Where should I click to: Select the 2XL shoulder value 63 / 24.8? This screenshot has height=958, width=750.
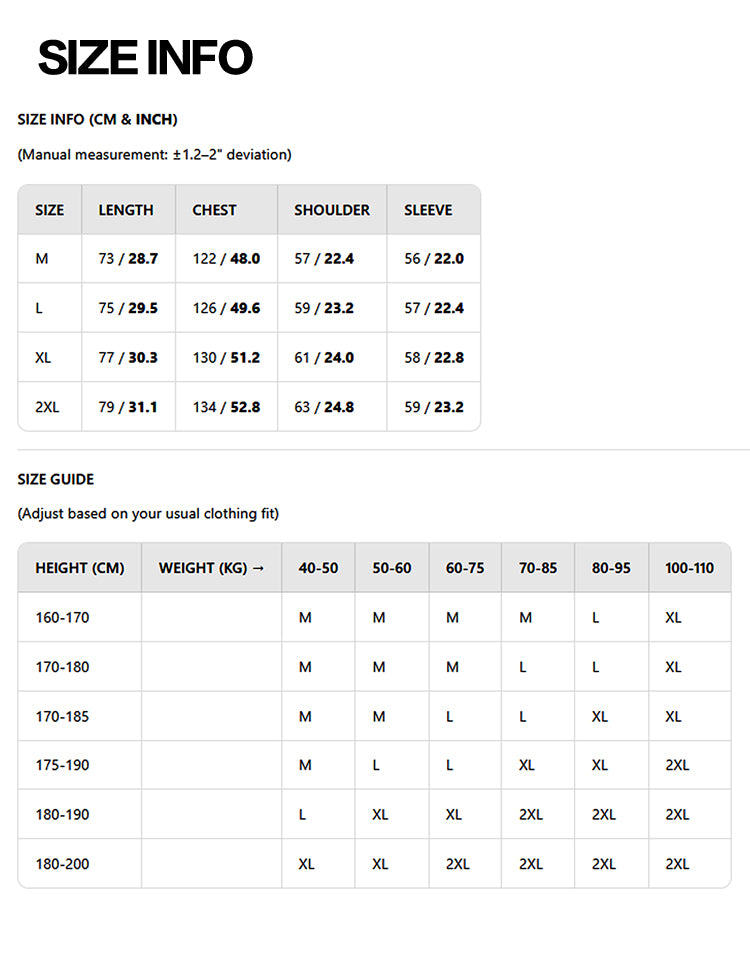324,407
